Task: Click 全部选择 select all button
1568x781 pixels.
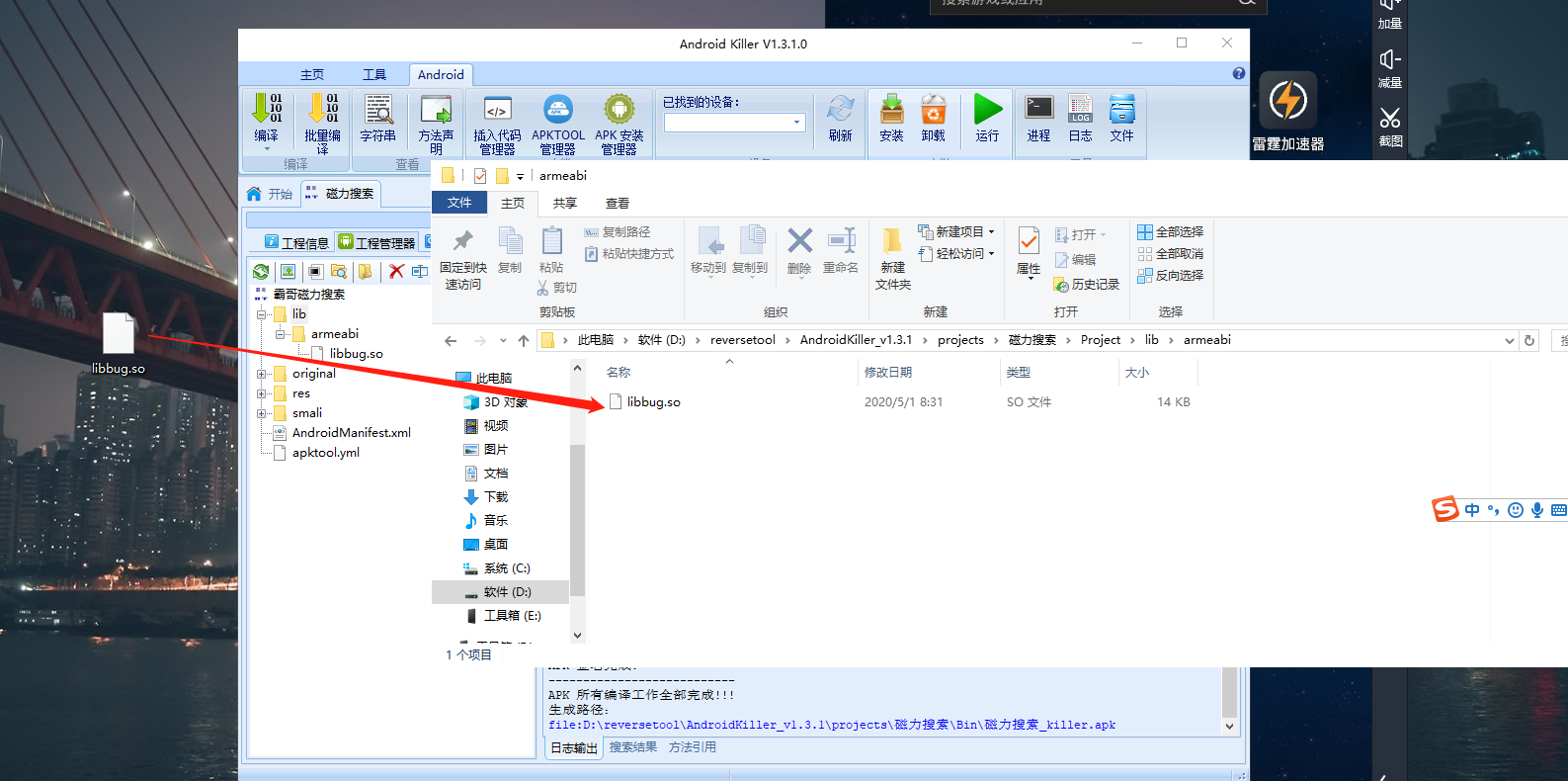Action: tap(1171, 231)
